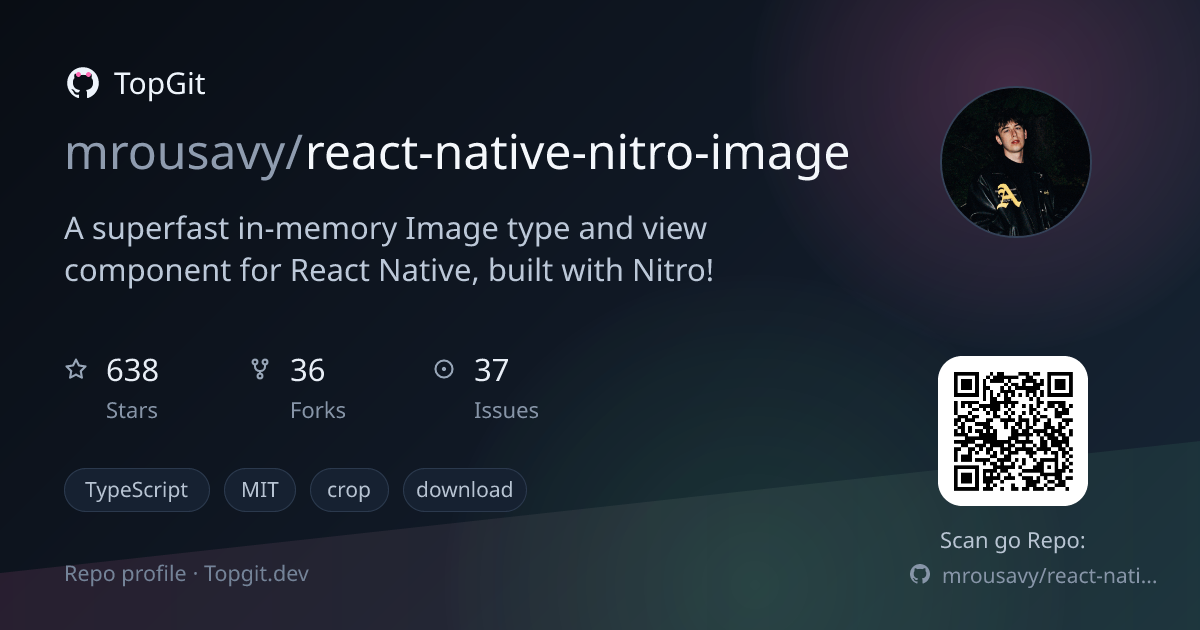The width and height of the screenshot is (1200, 630).
Task: Open the react-native-nitro-image repo title
Action: tap(577, 154)
